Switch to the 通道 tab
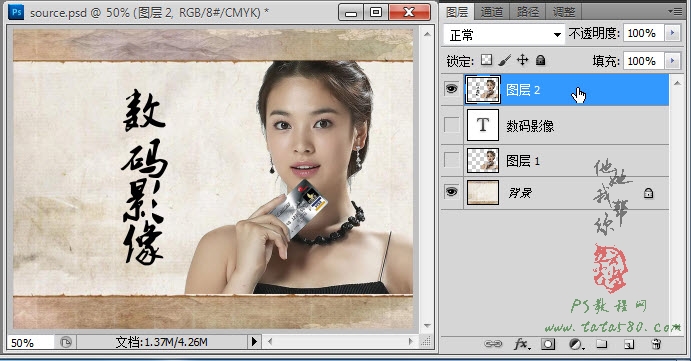 492,11
